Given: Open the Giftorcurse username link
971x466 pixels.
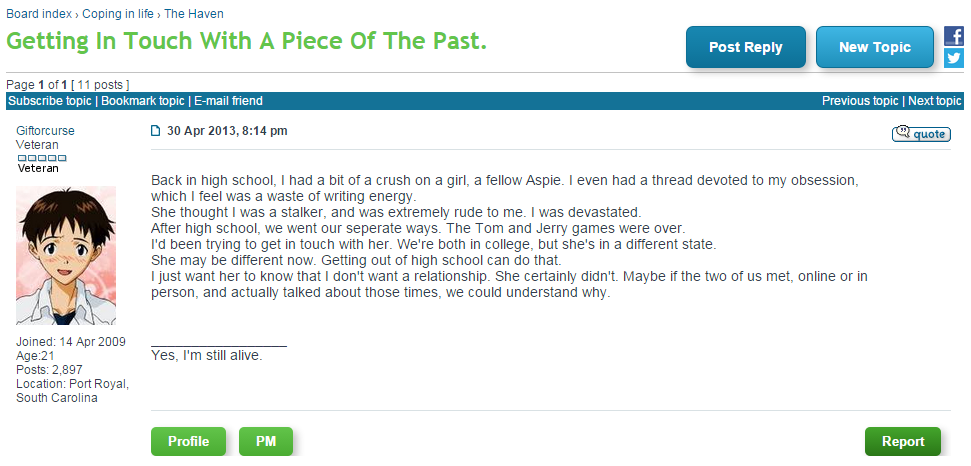Looking at the screenshot, I should tap(45, 131).
